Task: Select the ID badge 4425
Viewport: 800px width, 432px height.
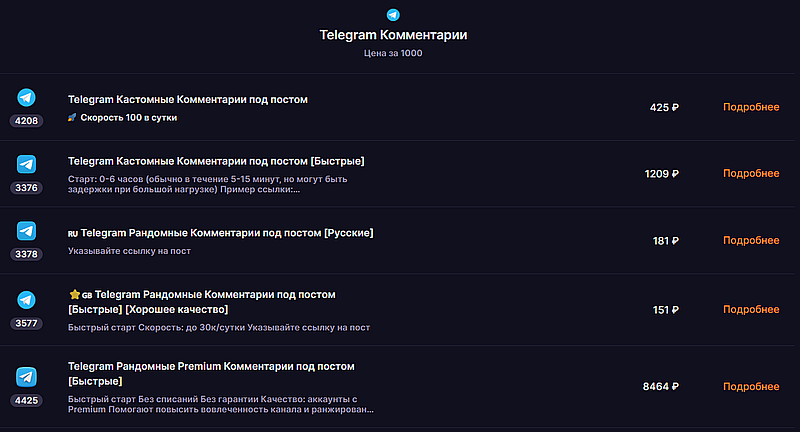Action: click(x=26, y=400)
